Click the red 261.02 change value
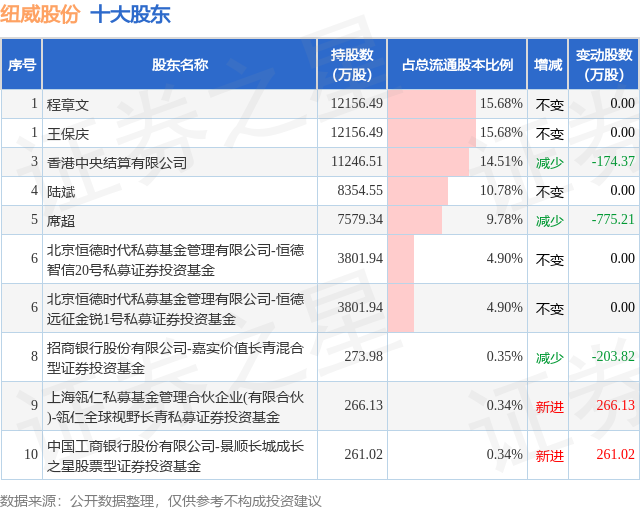 pos(616,454)
